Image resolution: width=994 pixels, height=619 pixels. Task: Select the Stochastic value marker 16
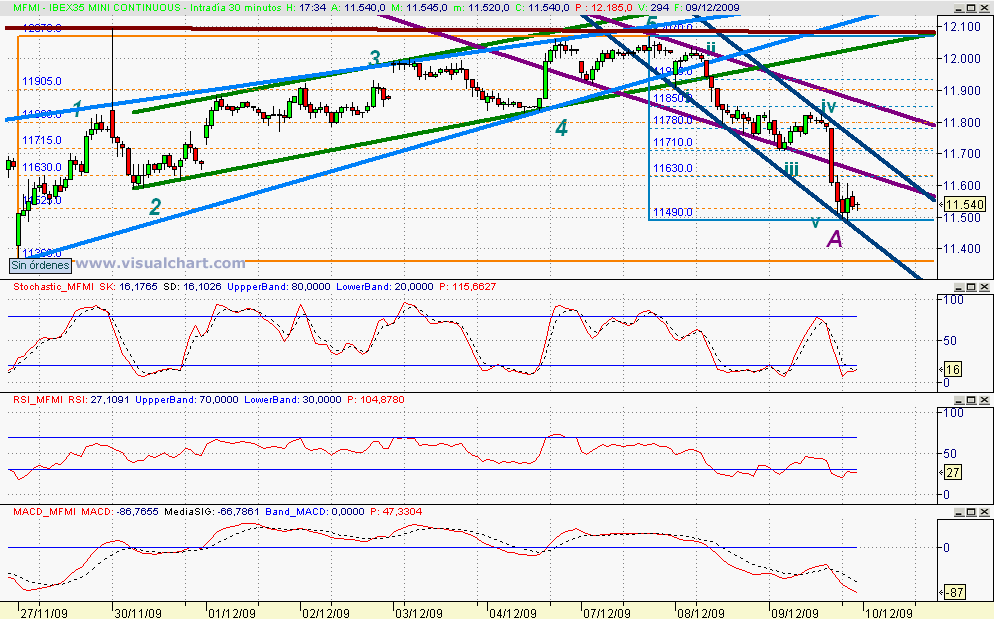tap(953, 369)
